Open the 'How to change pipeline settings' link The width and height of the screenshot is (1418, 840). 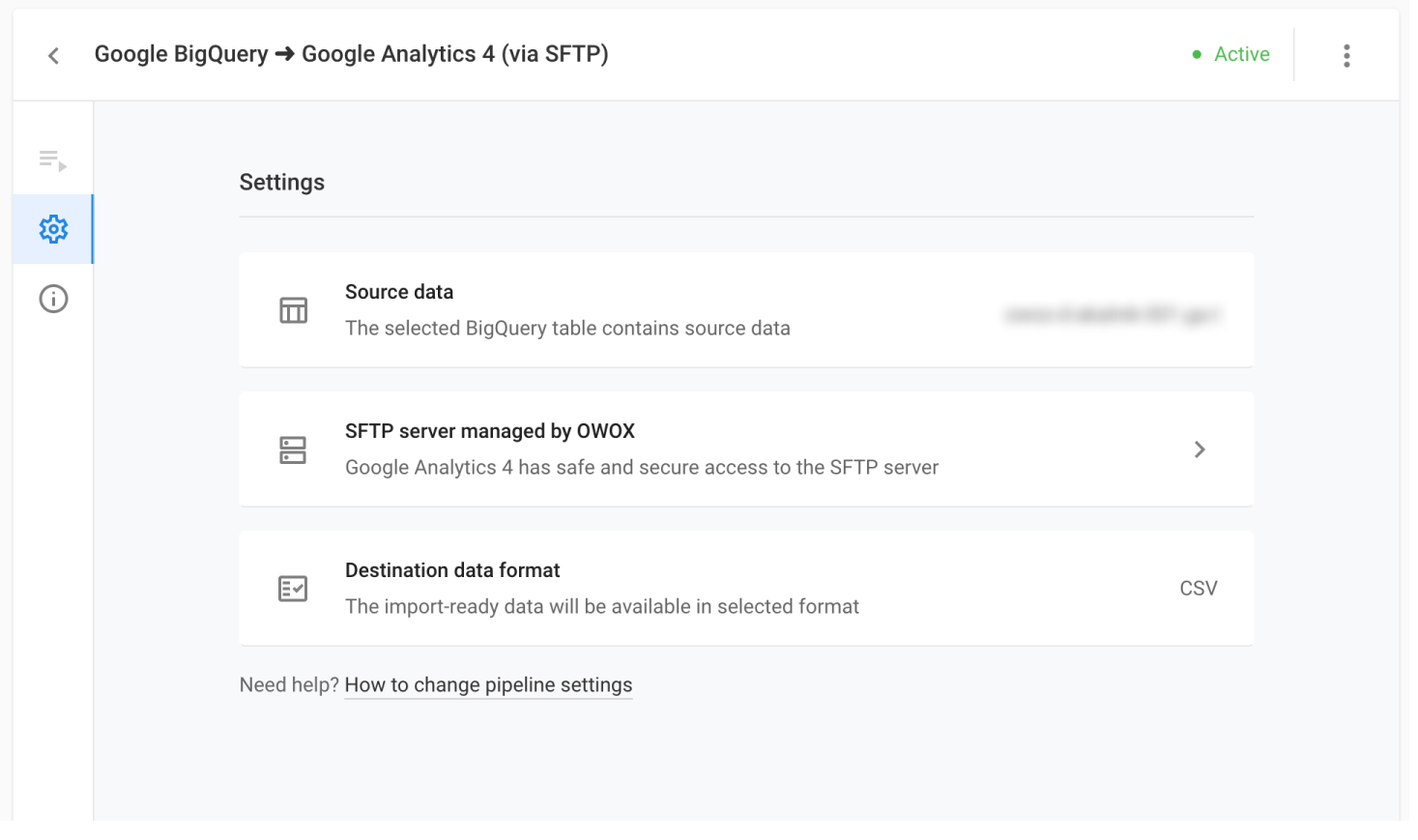click(x=488, y=685)
